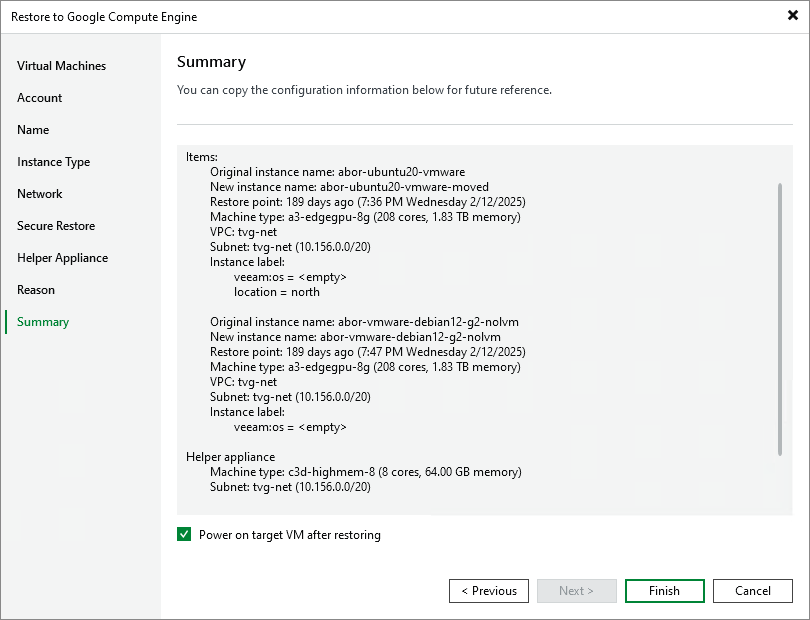Click 'New instance name: abor-vmware-debian12-g2-nolvm' line
The width and height of the screenshot is (810, 620).
point(355,337)
